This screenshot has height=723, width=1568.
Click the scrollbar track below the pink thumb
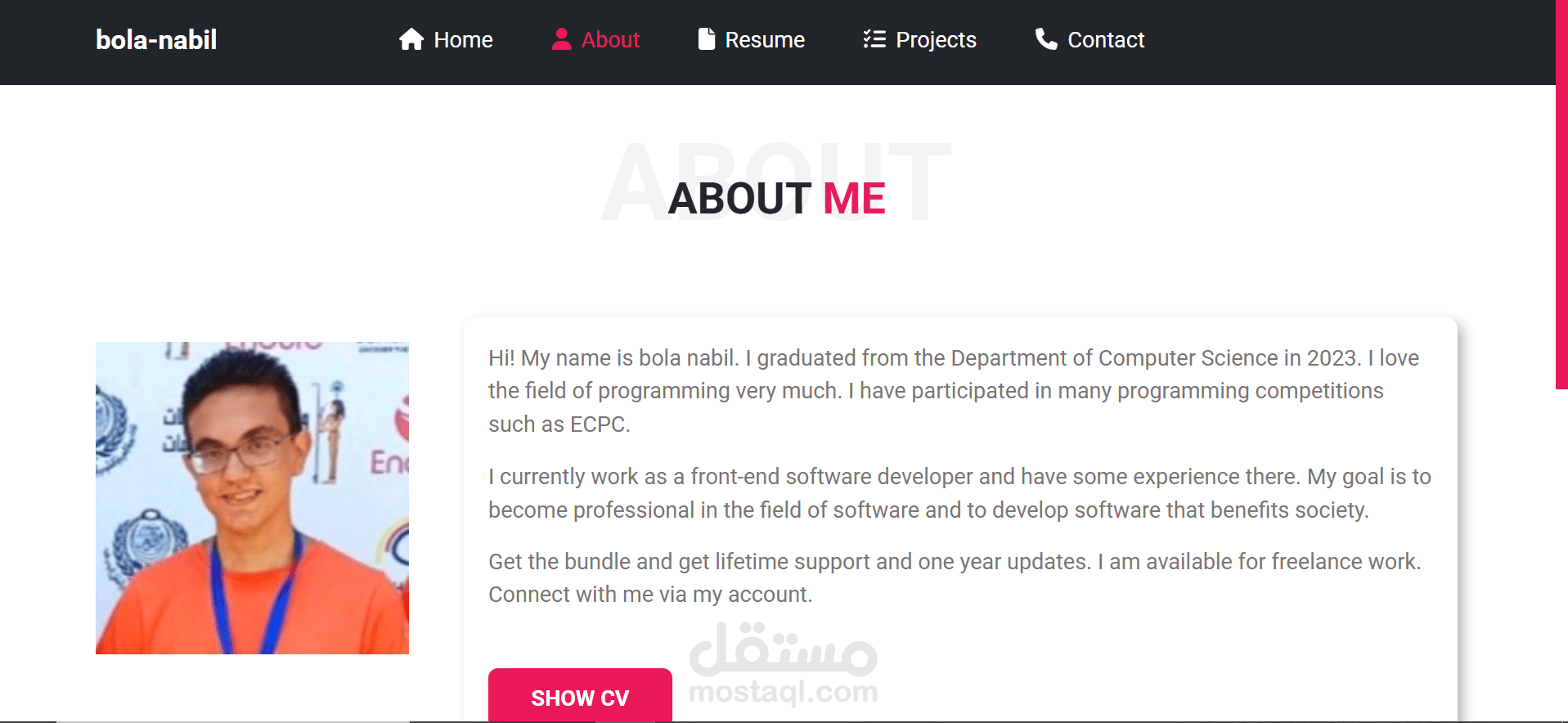coord(1561,556)
